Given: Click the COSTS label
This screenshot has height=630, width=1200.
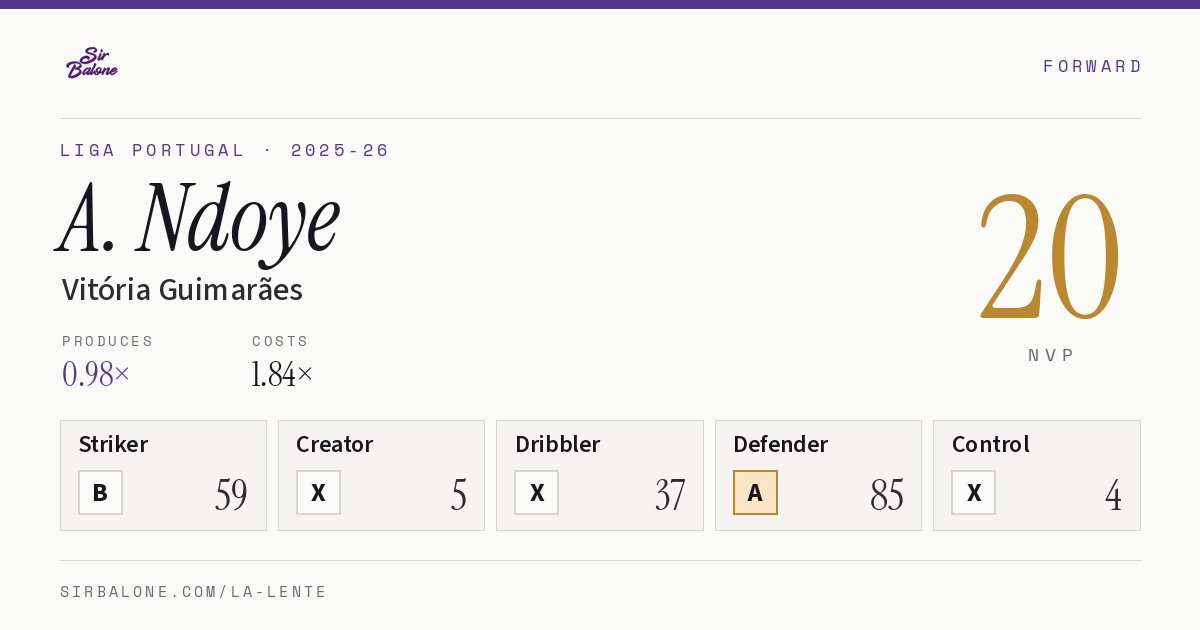Looking at the screenshot, I should pos(281,341).
